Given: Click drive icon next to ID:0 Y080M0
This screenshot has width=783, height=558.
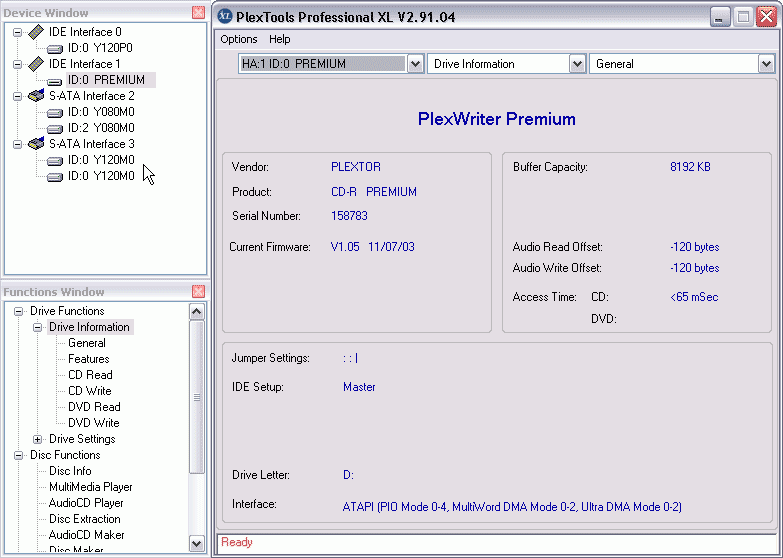Looking at the screenshot, I should [x=55, y=112].
